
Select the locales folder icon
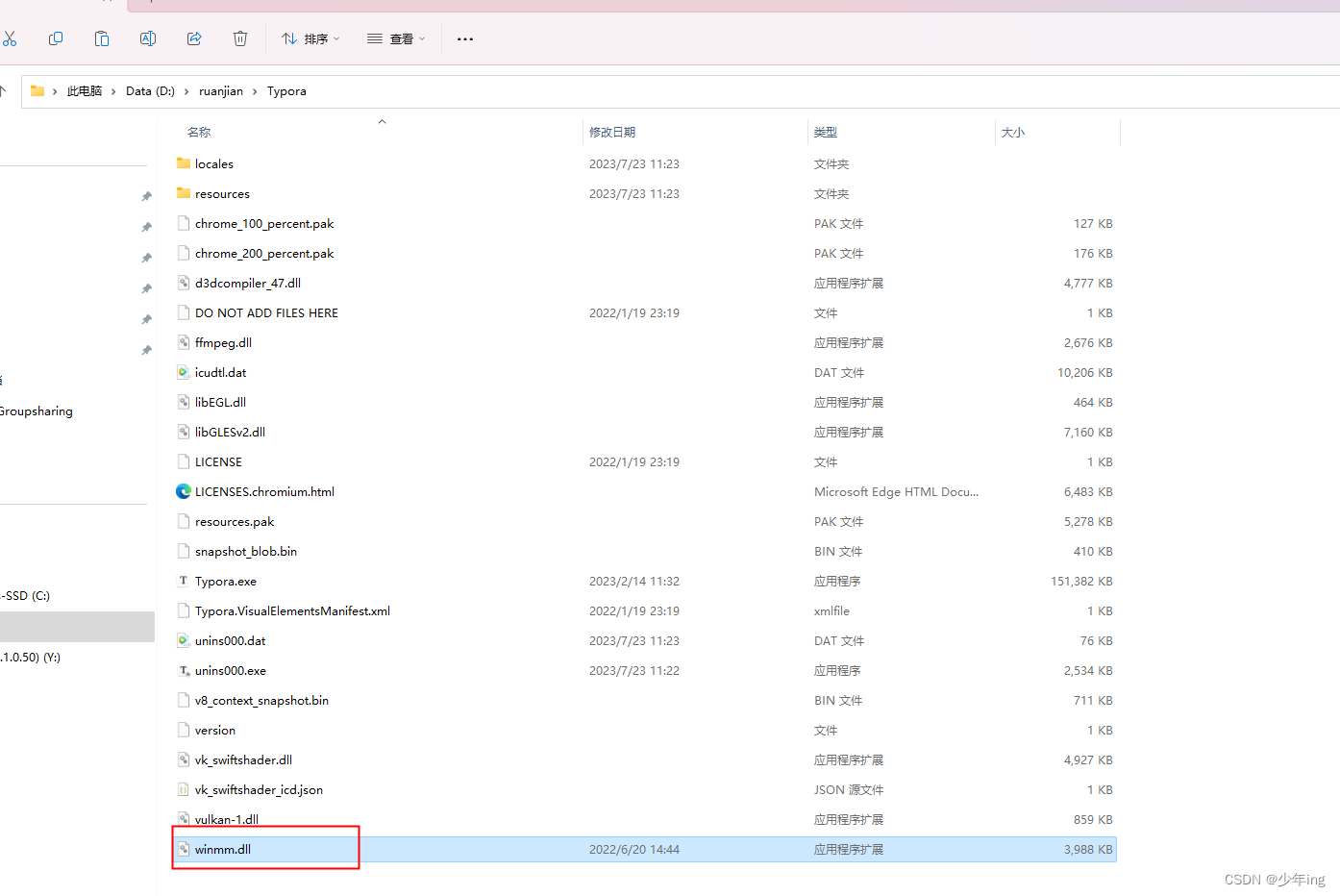click(x=184, y=163)
